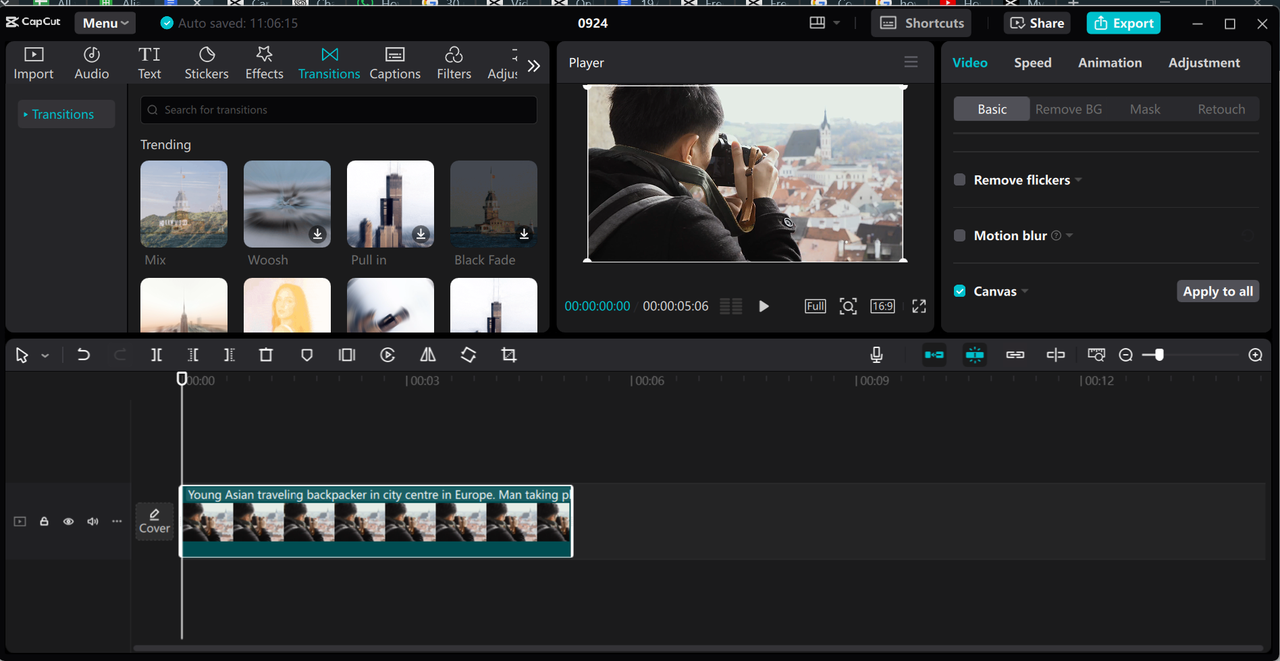Click the Split clip icon
The width and height of the screenshot is (1280, 661).
click(157, 355)
